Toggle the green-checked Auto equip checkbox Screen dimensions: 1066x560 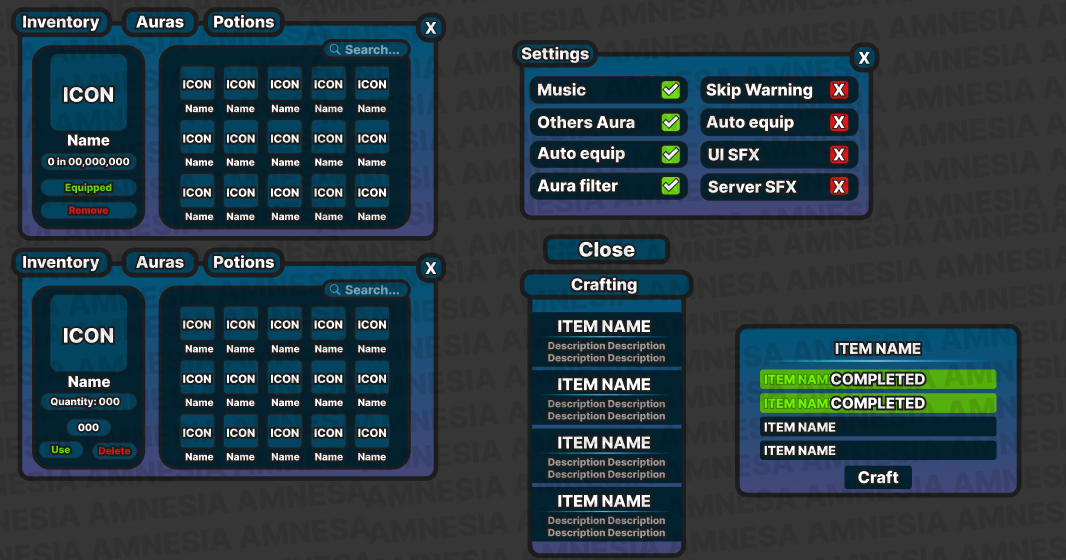[671, 154]
